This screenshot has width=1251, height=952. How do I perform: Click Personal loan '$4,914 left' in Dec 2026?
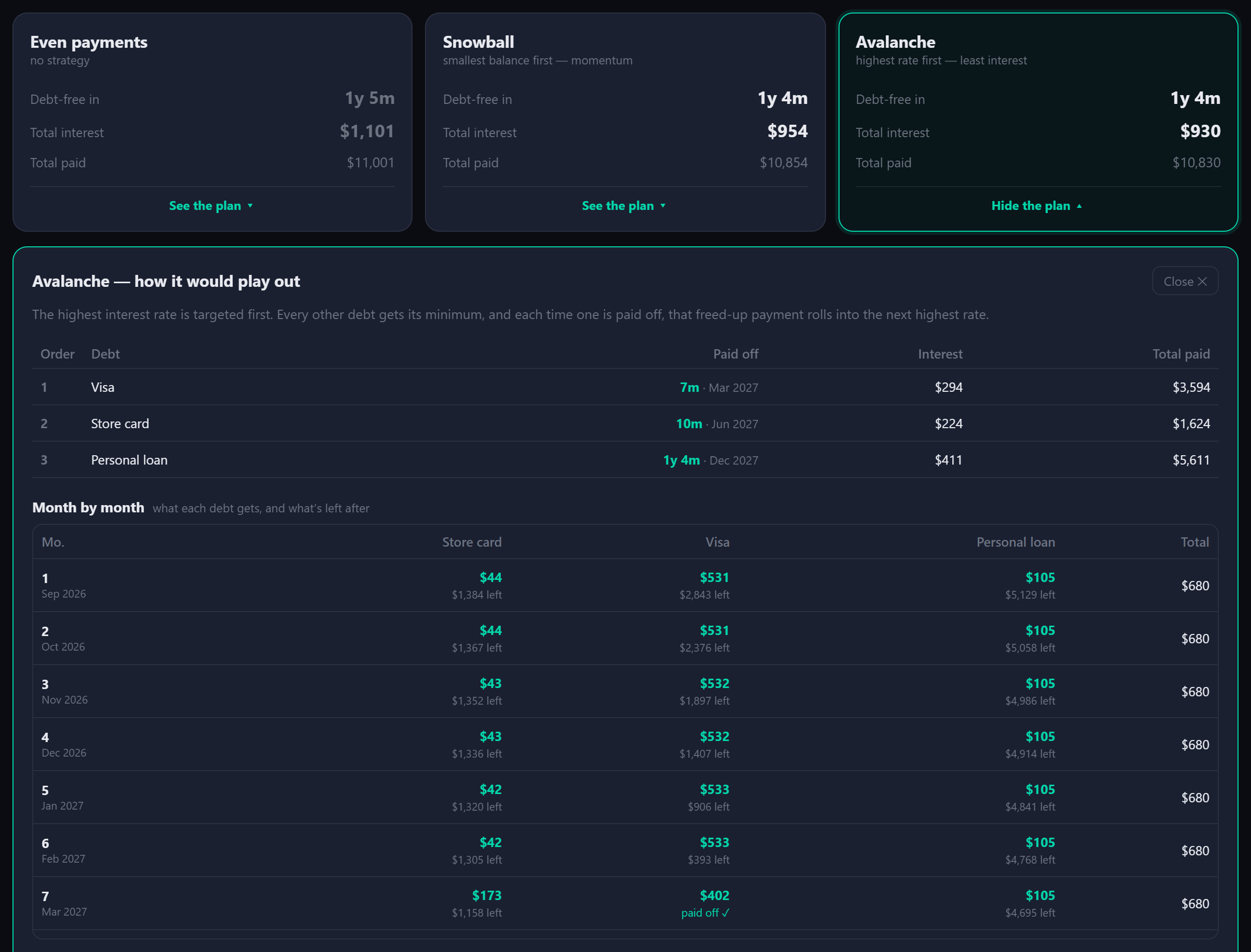(1030, 753)
